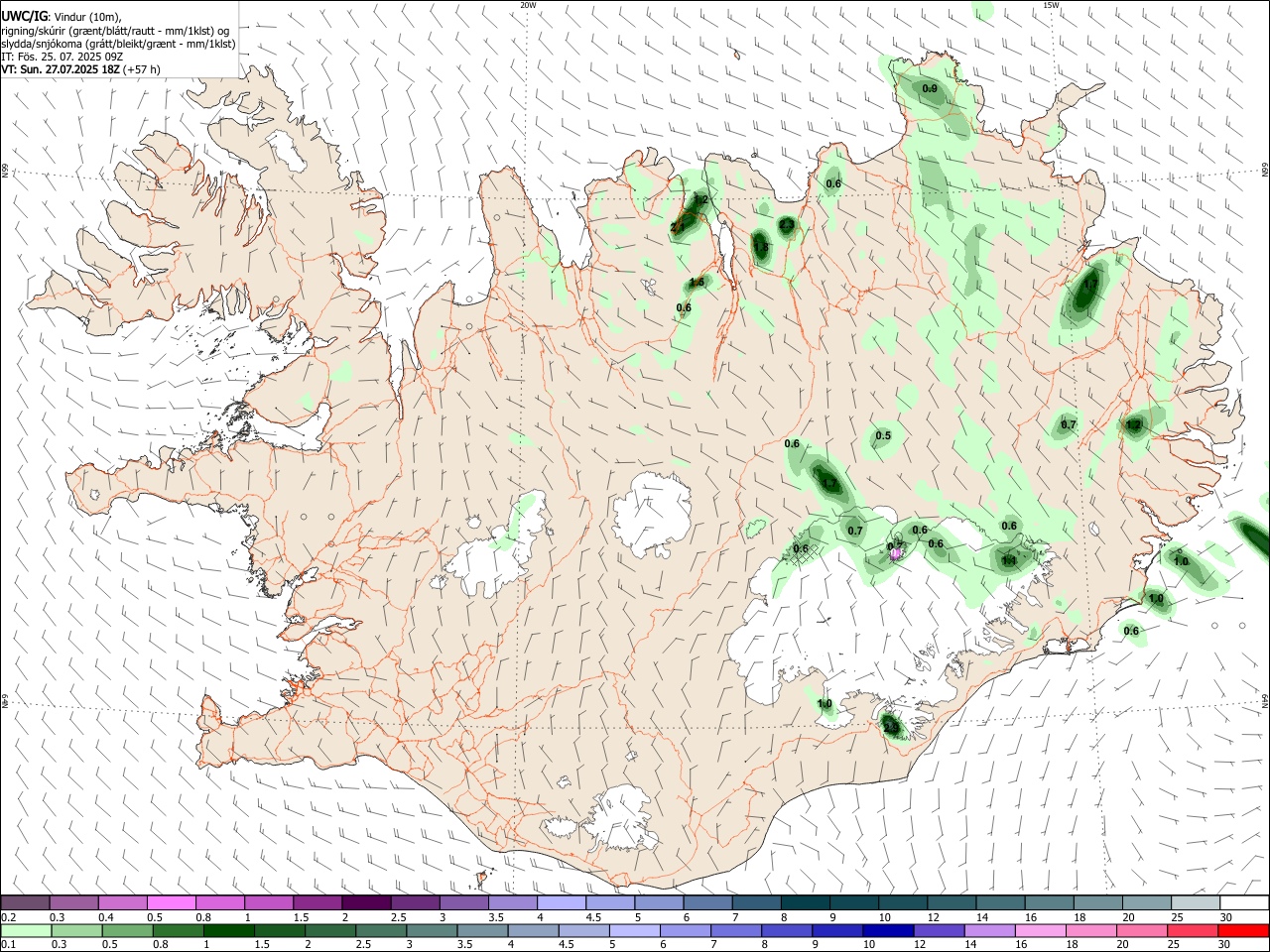Choose the lower-row periwinkle swatch labeled 6

pyautogui.click(x=686, y=931)
